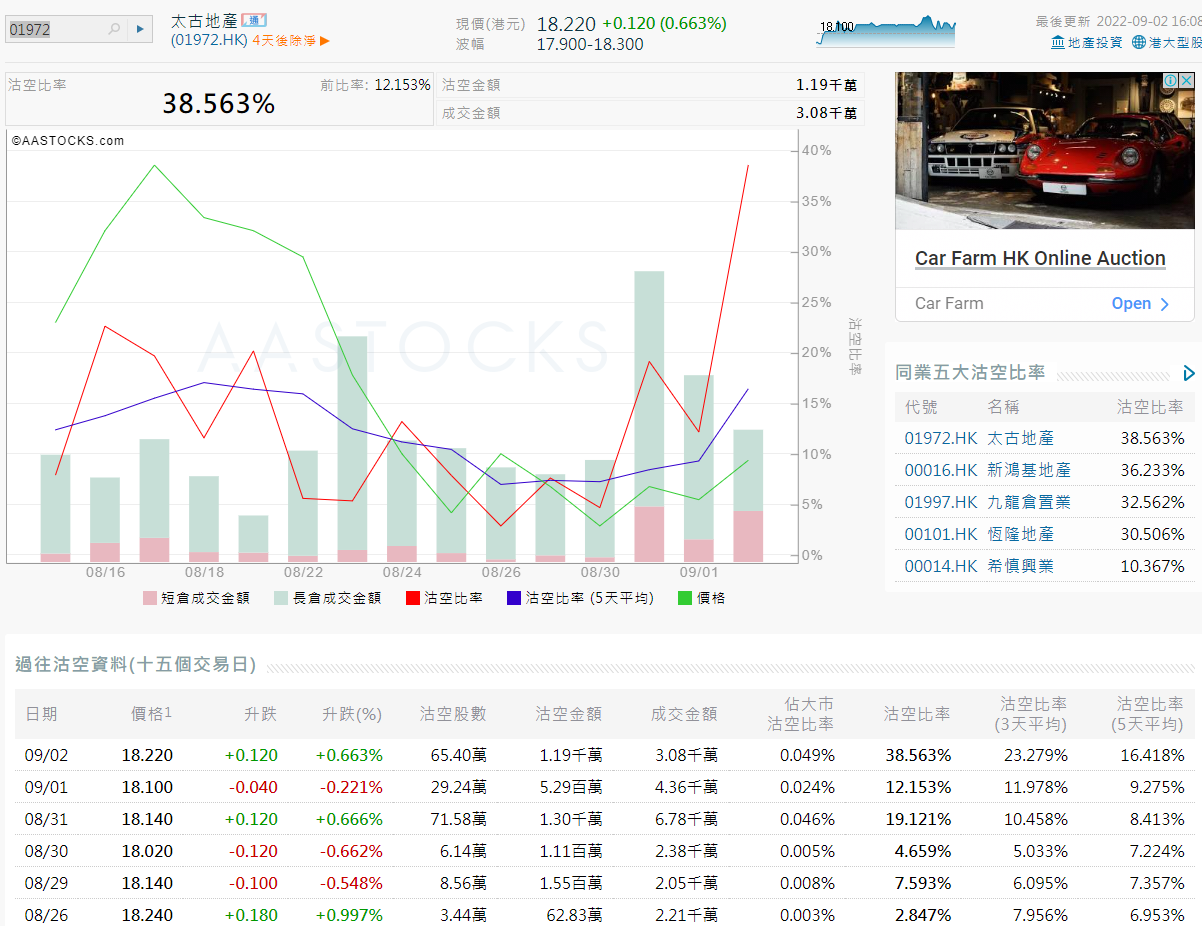This screenshot has width=1202, height=926.
Task: Click the stock code input field 01972
Action: click(x=56, y=29)
